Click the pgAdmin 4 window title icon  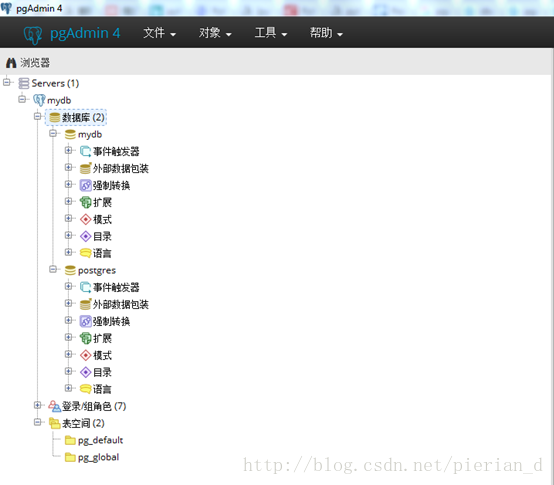pyautogui.click(x=6, y=7)
